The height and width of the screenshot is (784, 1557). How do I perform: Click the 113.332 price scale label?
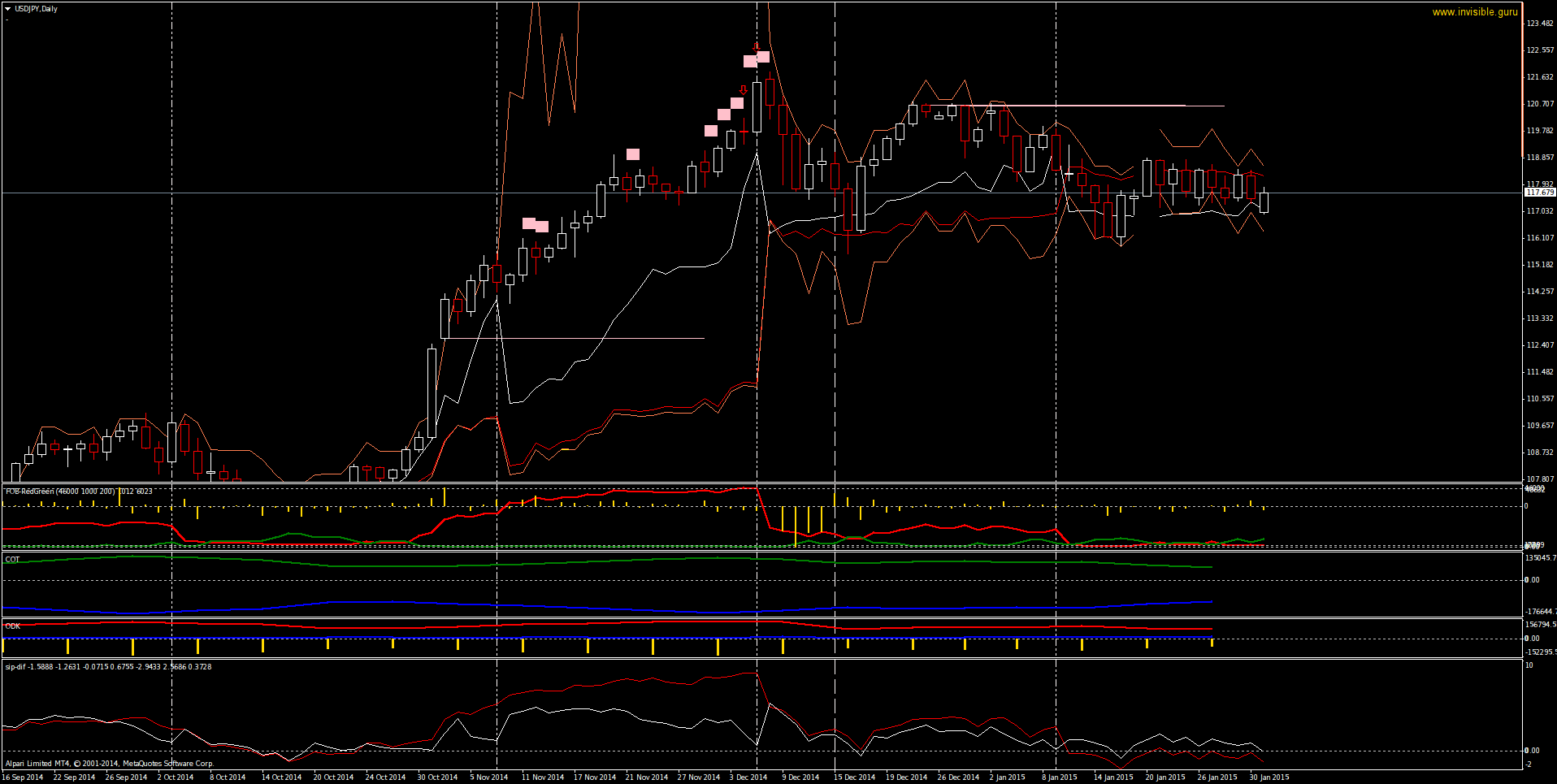1540,318
